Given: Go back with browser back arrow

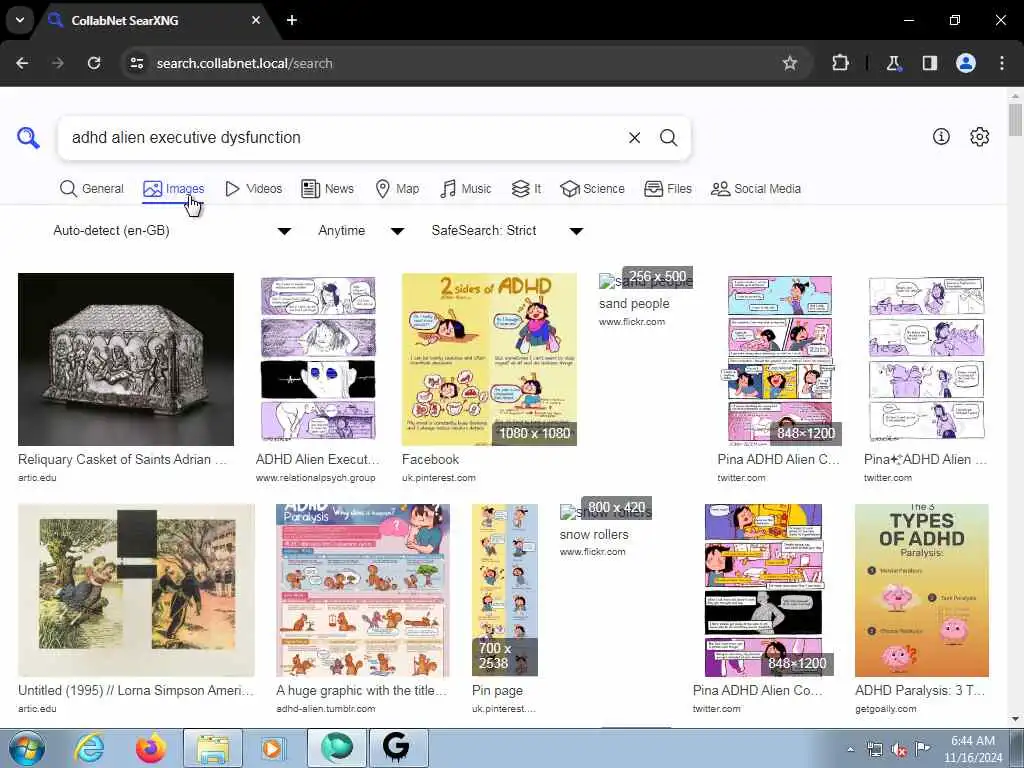Looking at the screenshot, I should [22, 63].
